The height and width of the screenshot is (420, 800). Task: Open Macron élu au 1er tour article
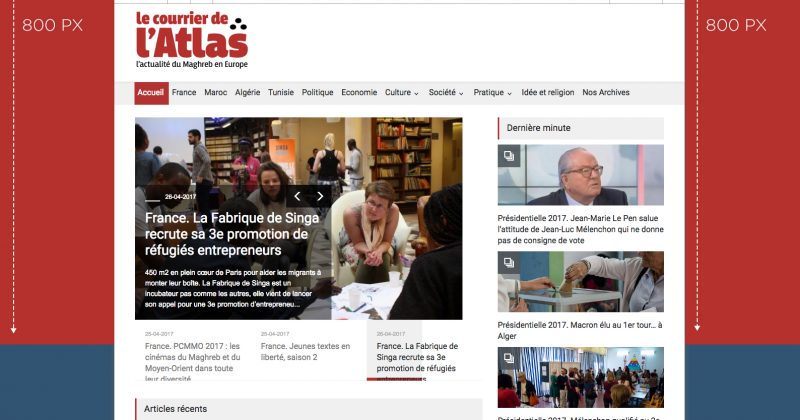click(580, 330)
